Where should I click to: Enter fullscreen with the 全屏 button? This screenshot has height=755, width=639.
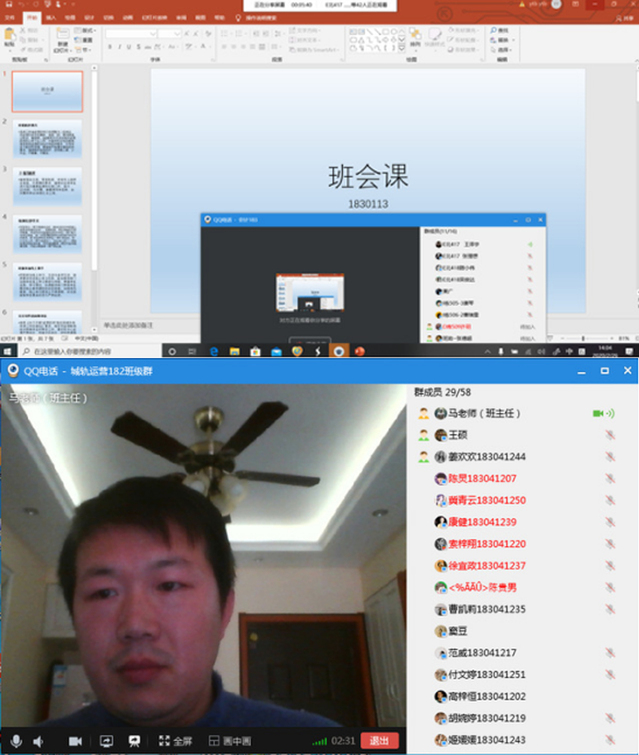coord(174,741)
